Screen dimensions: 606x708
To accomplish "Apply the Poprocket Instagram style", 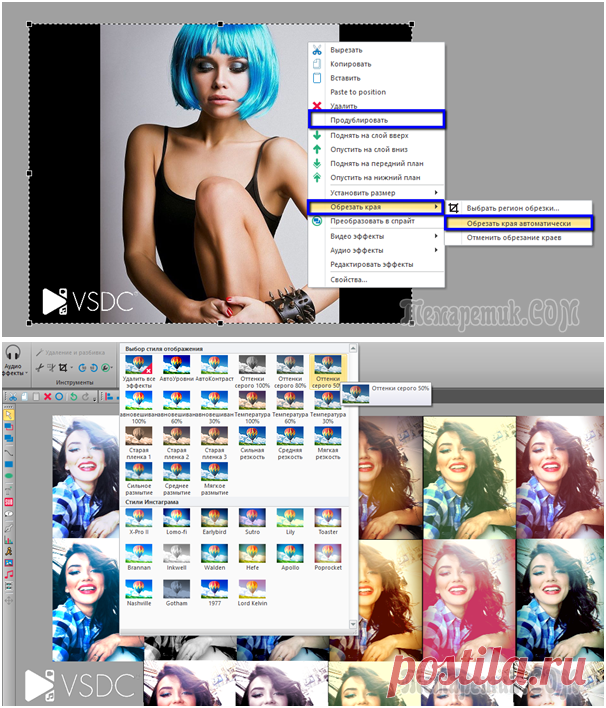I will click(x=328, y=557).
